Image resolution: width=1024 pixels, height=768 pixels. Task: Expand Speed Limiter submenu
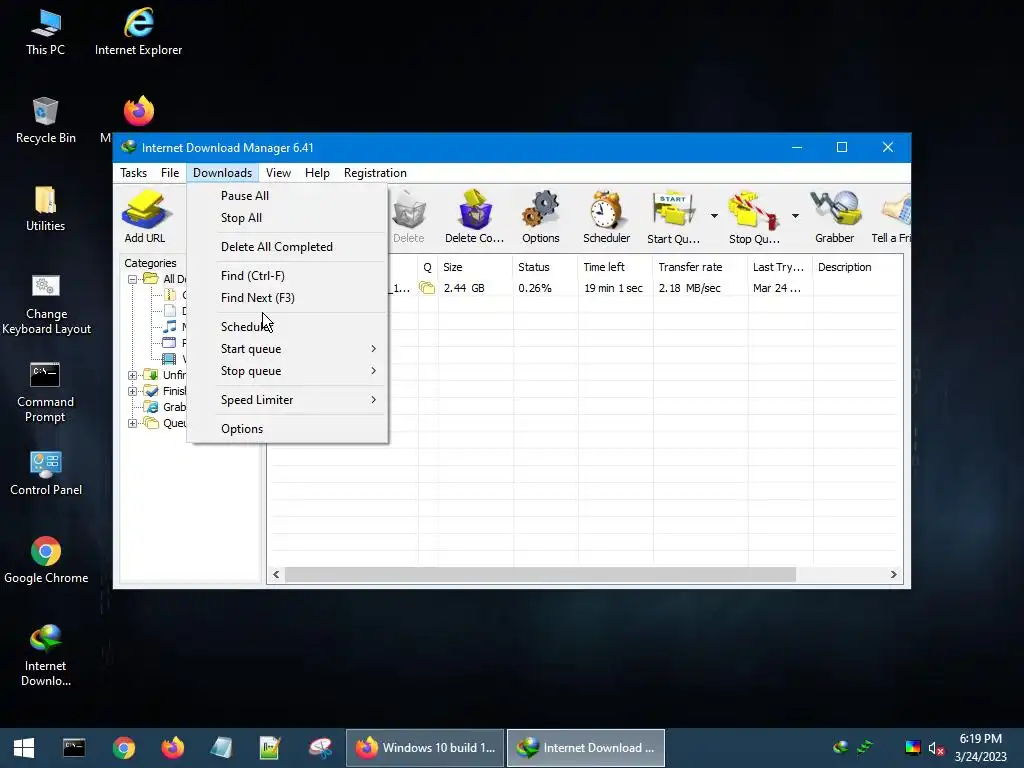(287, 400)
